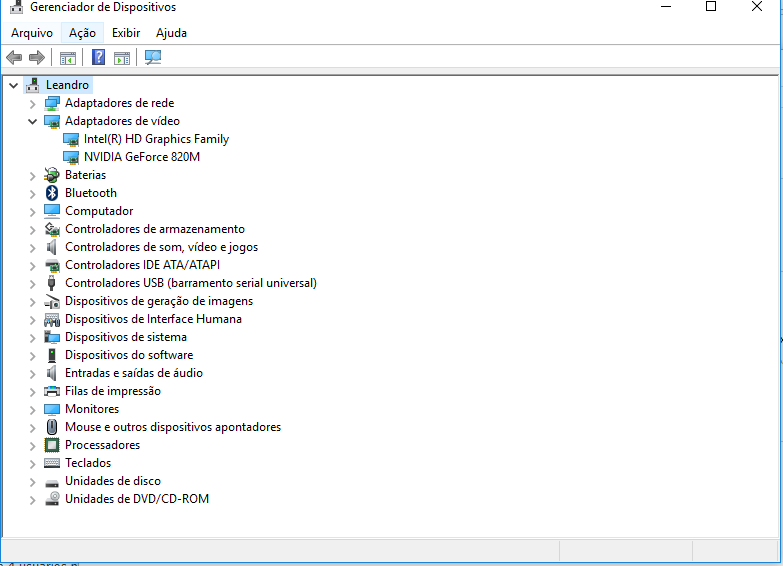The width and height of the screenshot is (783, 566).
Task: Open the Arquivo menu
Action: tap(32, 33)
